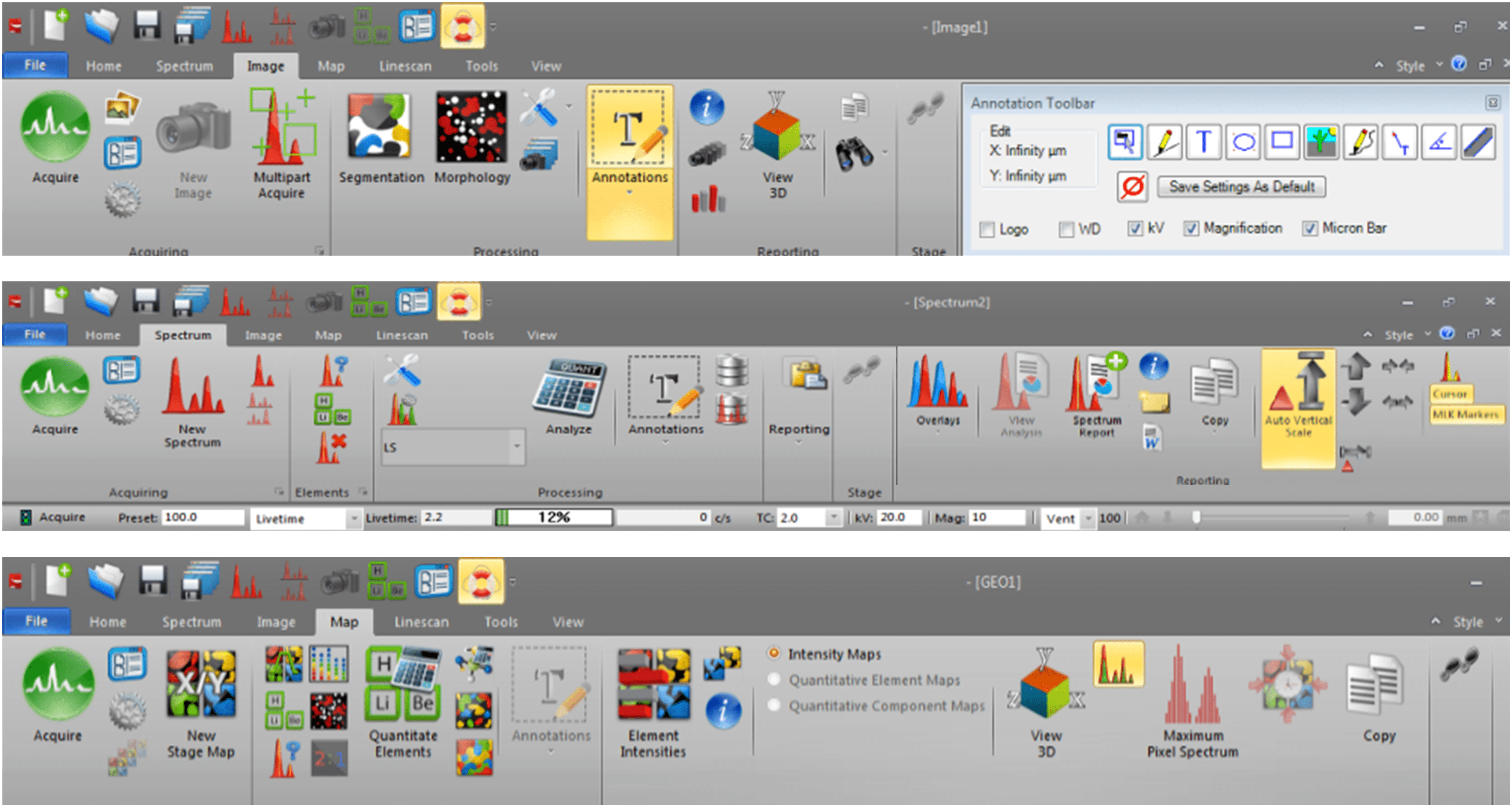
Task: Uncheck the kV checkbox
Action: (x=1135, y=229)
